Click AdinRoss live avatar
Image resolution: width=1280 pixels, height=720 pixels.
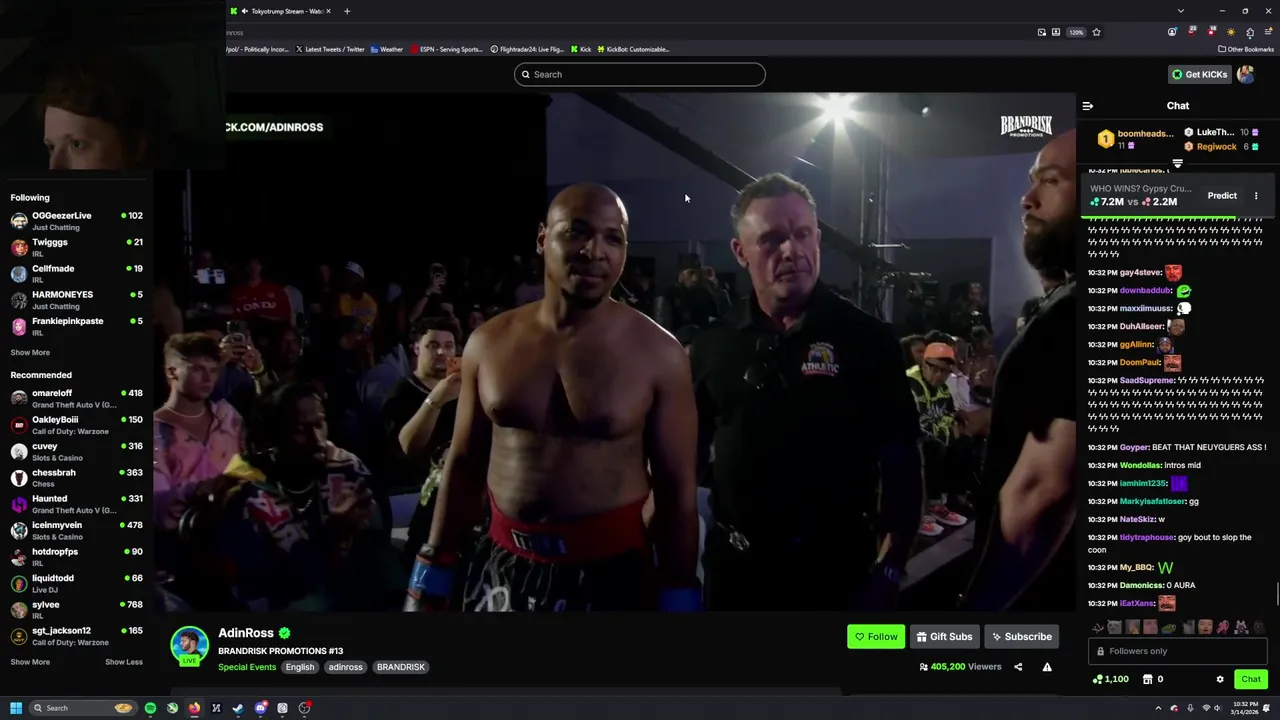tap(189, 645)
